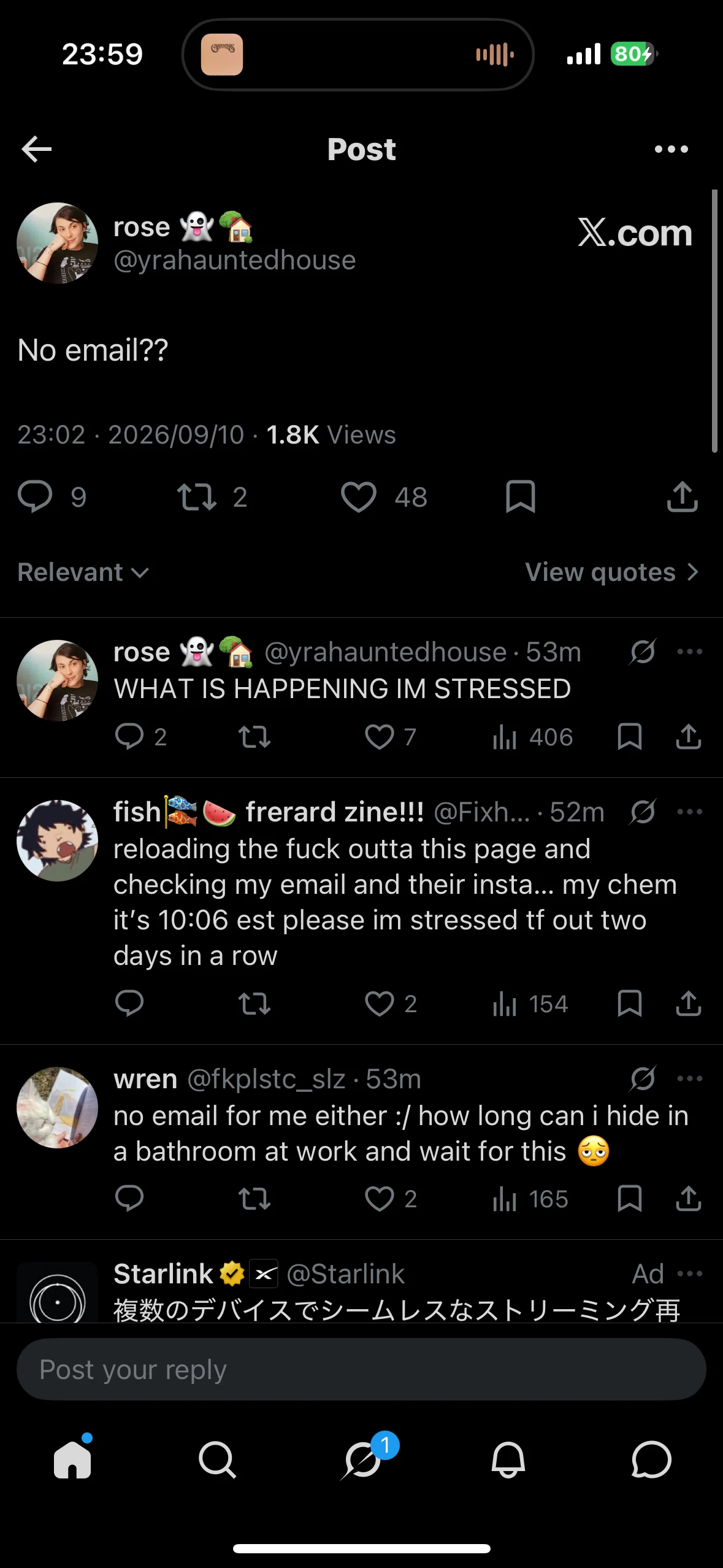The height and width of the screenshot is (1568, 723).
Task: Tap the Home tab in the bottom bar
Action: tap(72, 1459)
